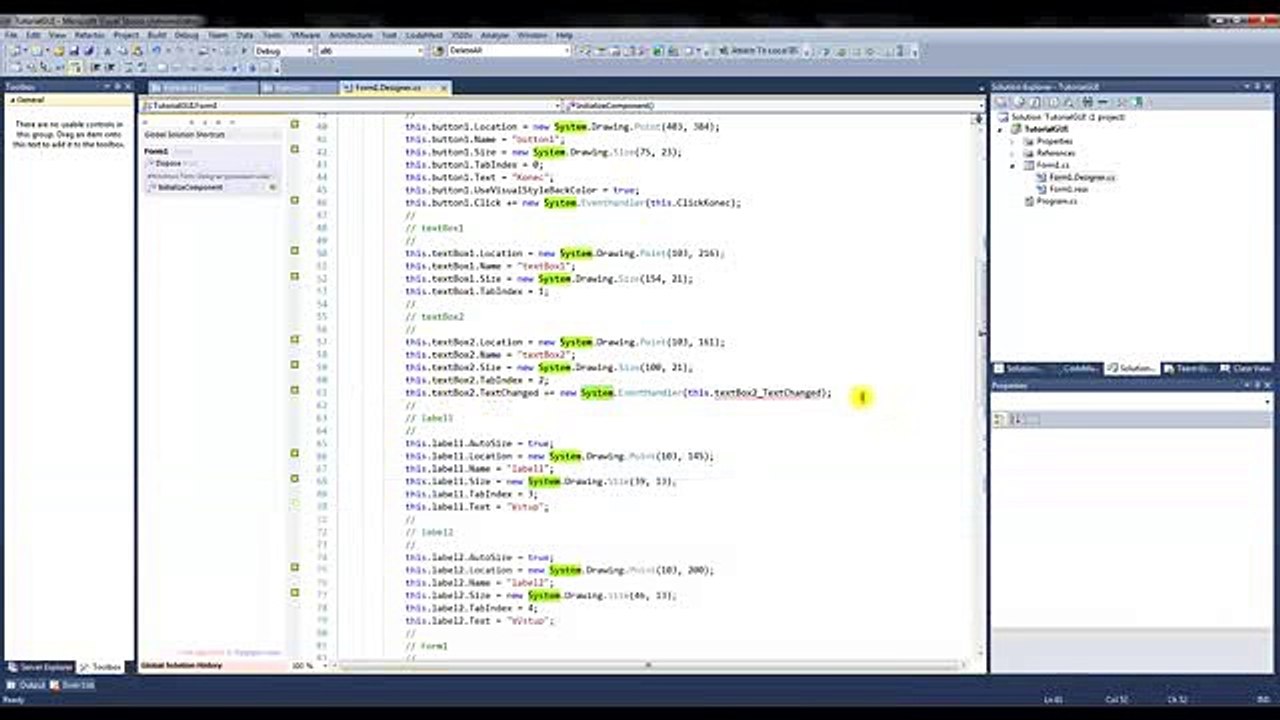
Task: Click the "// textBox2" comment line
Action: coord(434,317)
